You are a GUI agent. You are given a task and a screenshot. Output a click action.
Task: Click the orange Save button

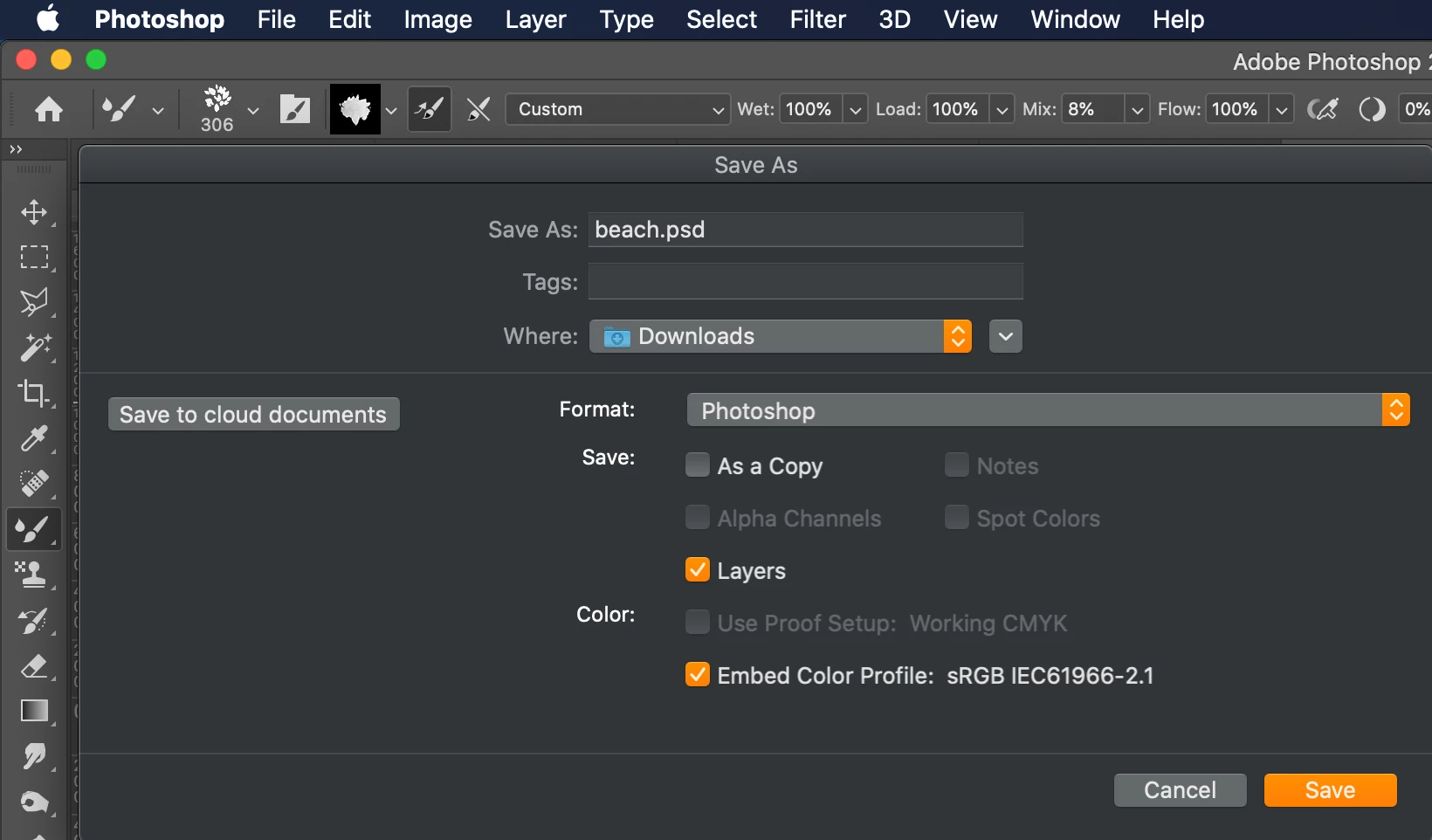(1330, 790)
